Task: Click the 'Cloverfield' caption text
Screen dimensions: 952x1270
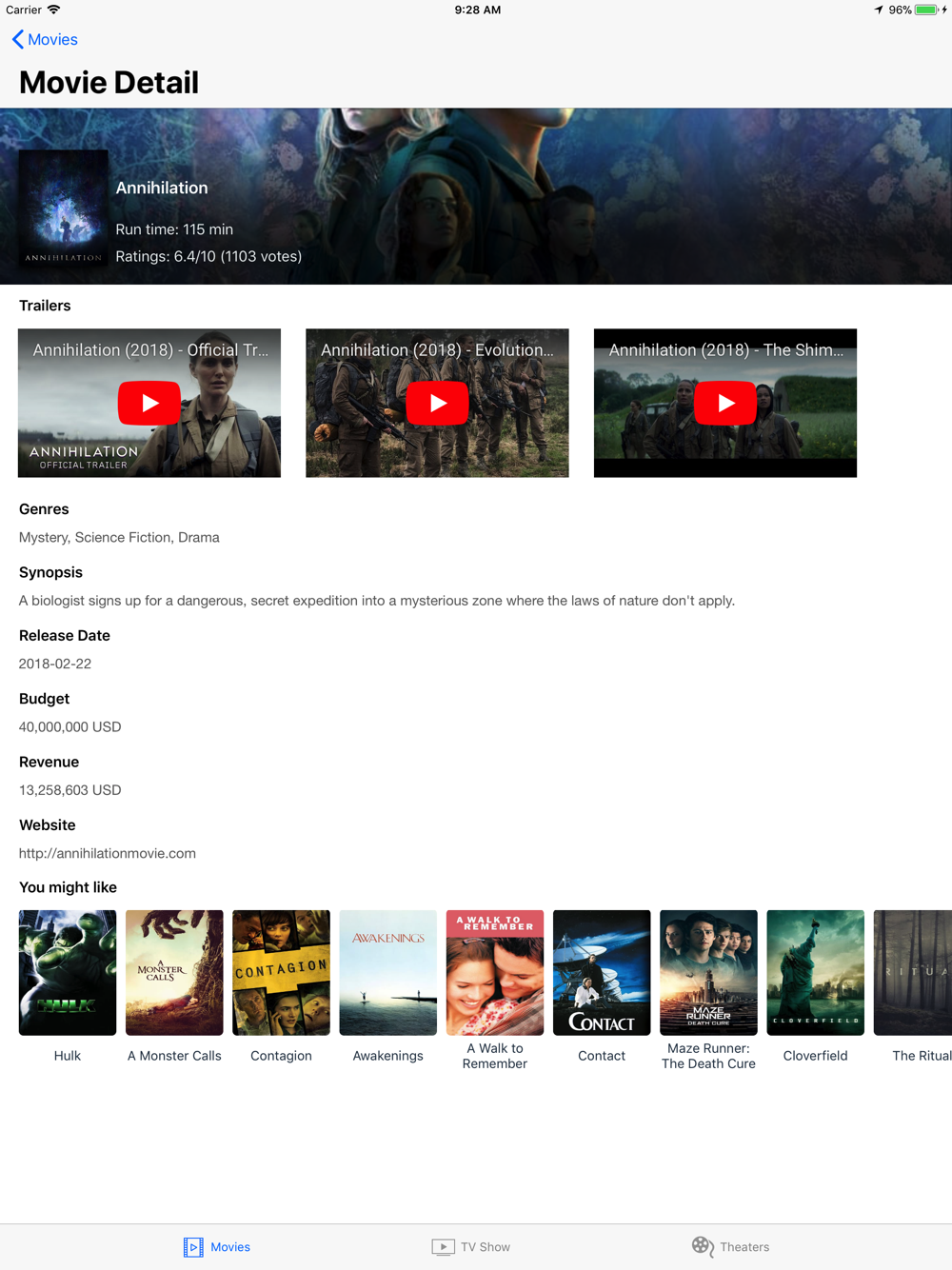Action: click(816, 1056)
